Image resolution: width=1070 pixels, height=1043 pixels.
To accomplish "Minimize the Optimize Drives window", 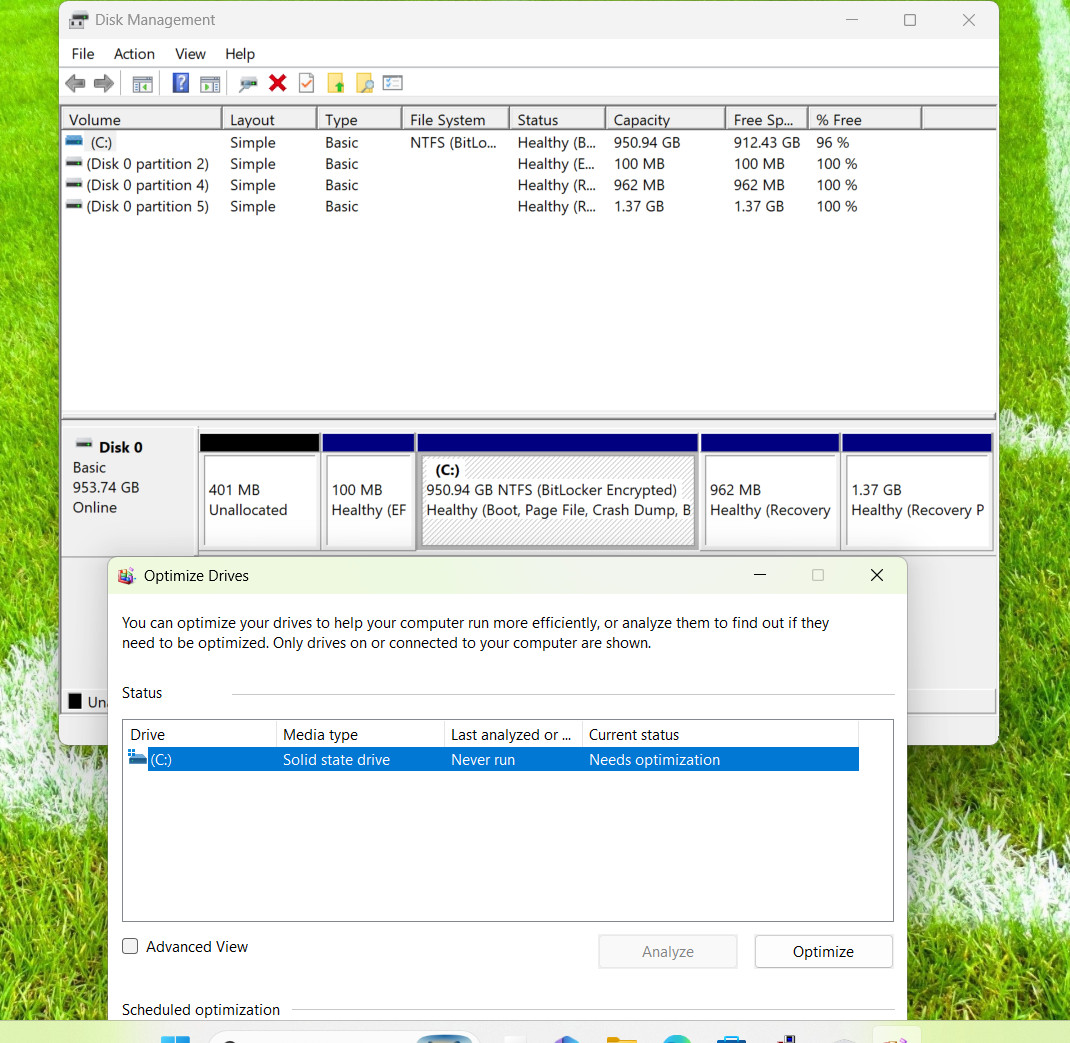I will pyautogui.click(x=760, y=575).
